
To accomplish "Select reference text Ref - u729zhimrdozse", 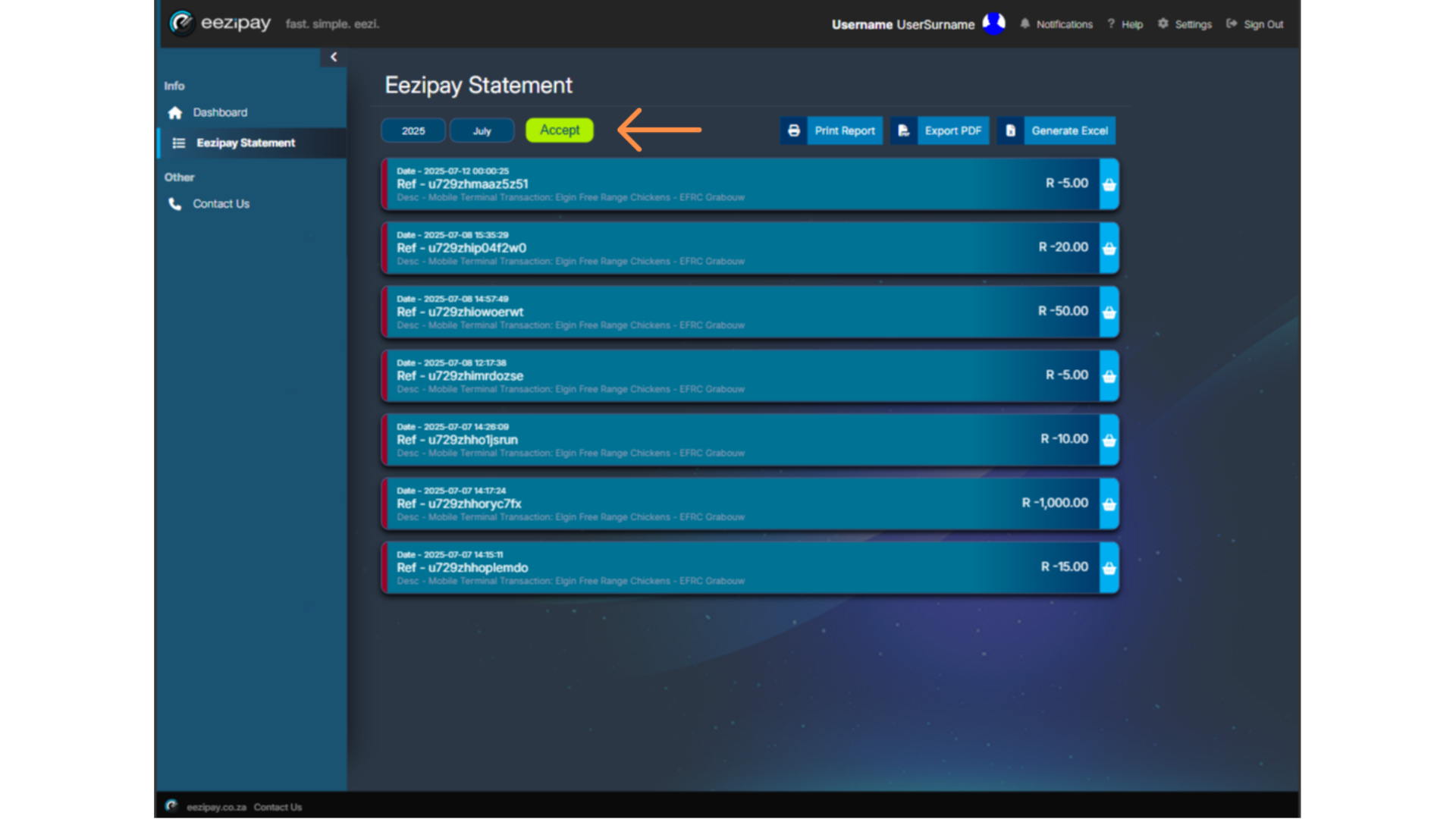I will [x=460, y=376].
